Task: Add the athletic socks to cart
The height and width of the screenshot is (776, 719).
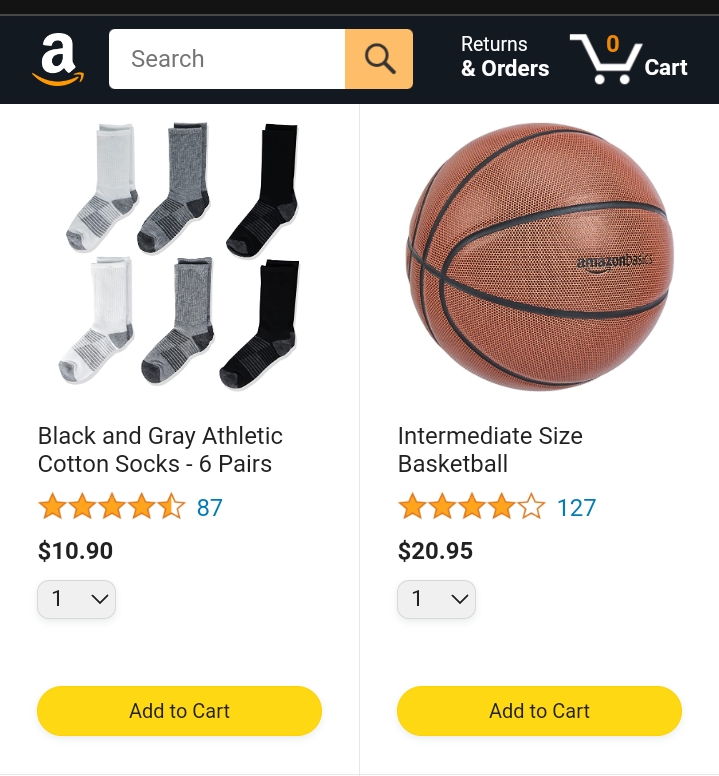Action: tap(179, 711)
